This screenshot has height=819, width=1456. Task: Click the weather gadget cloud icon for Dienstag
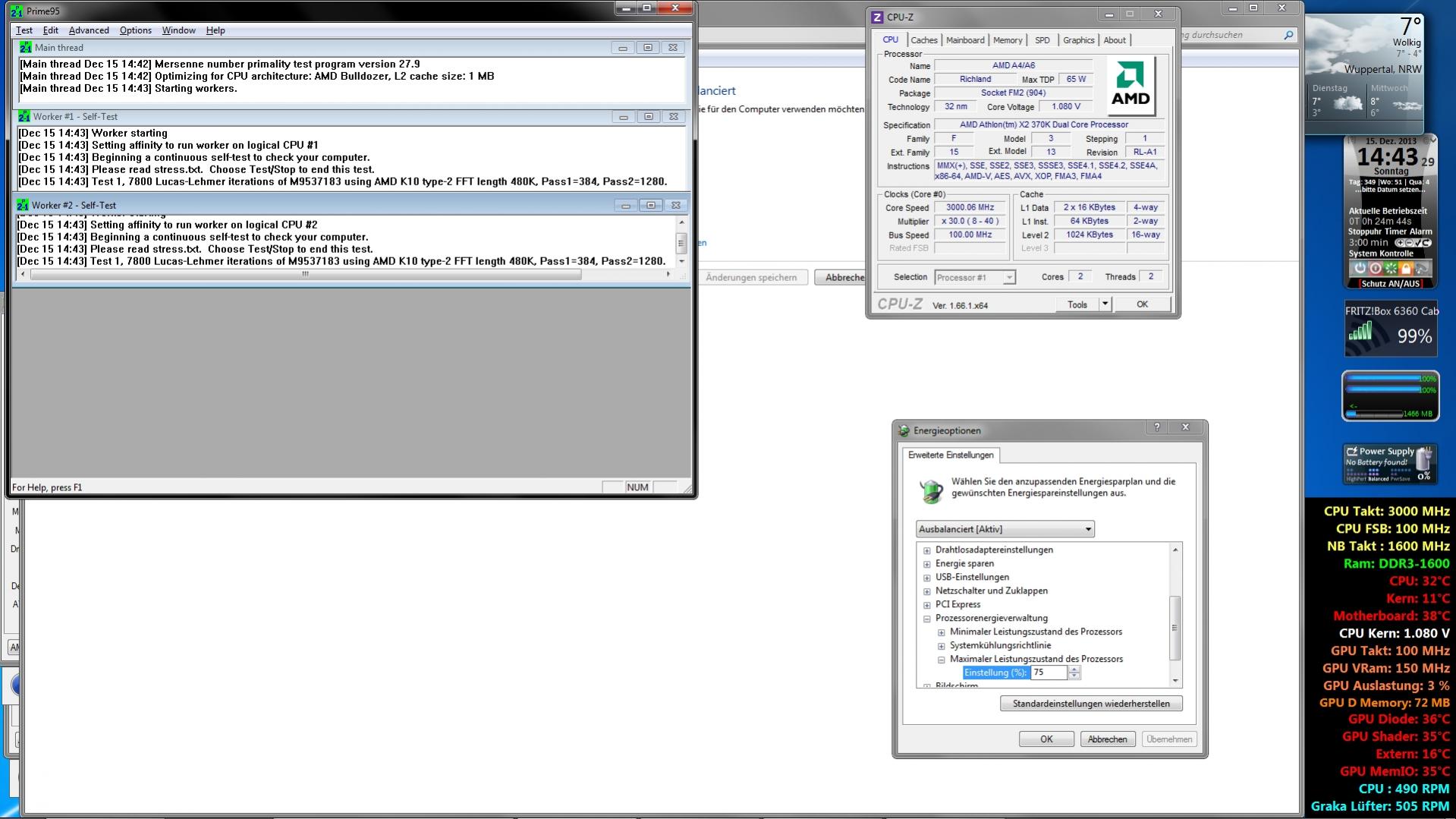point(1347,103)
